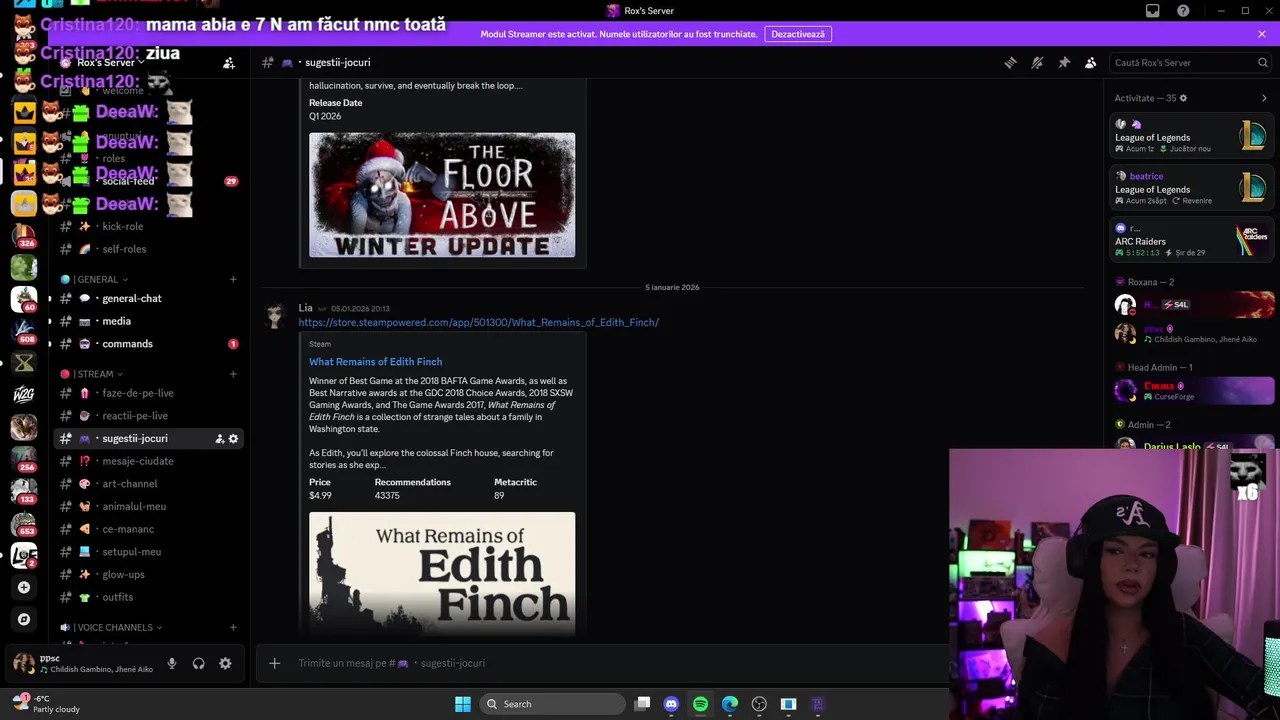This screenshot has height=720, width=1280.
Task: Click the Windows taskbar Search box
Action: [552, 704]
